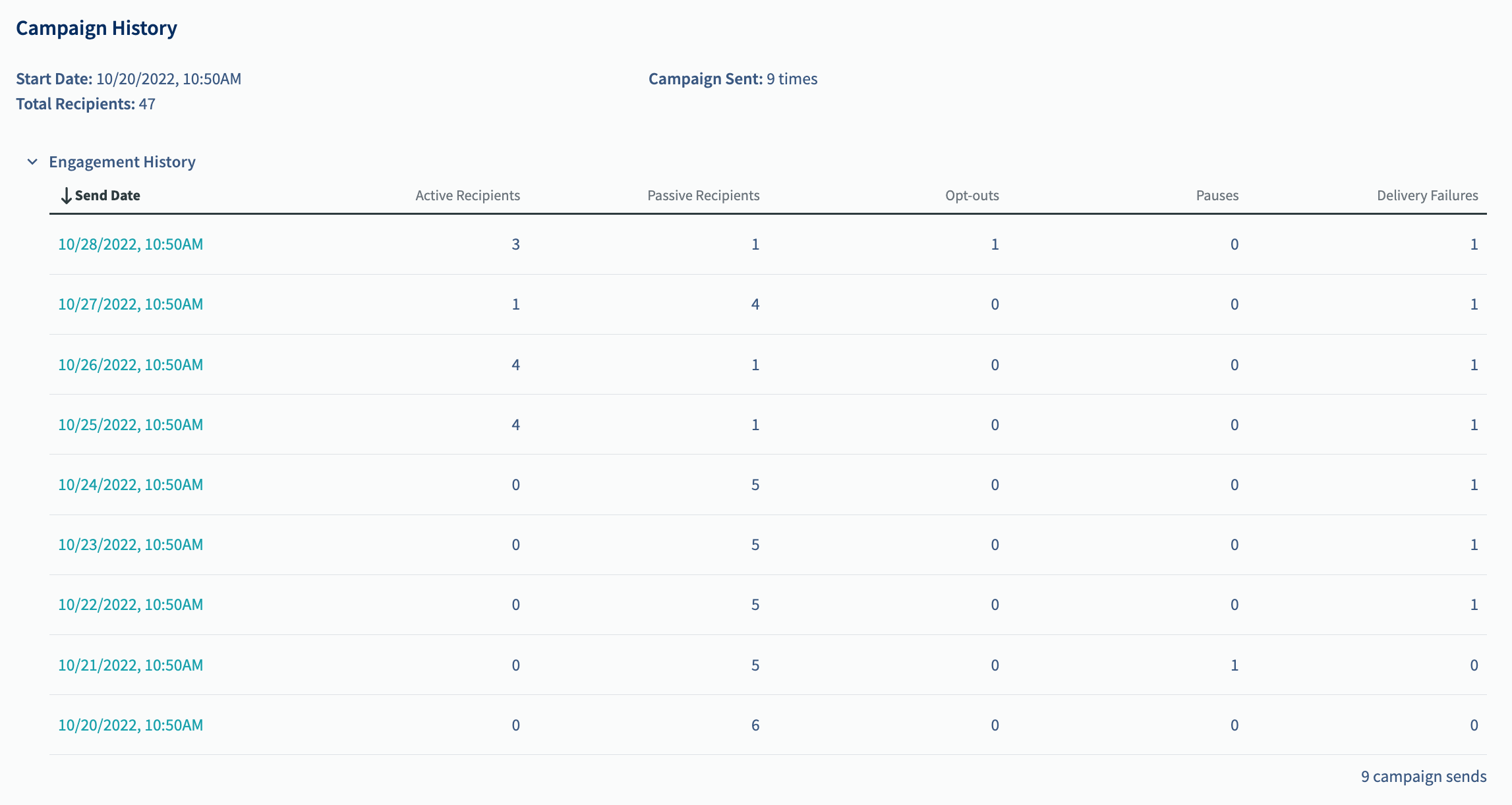Screen dimensions: 1512x805
Task: Click Pauses value 1 for 10/21/2022
Action: point(1235,665)
